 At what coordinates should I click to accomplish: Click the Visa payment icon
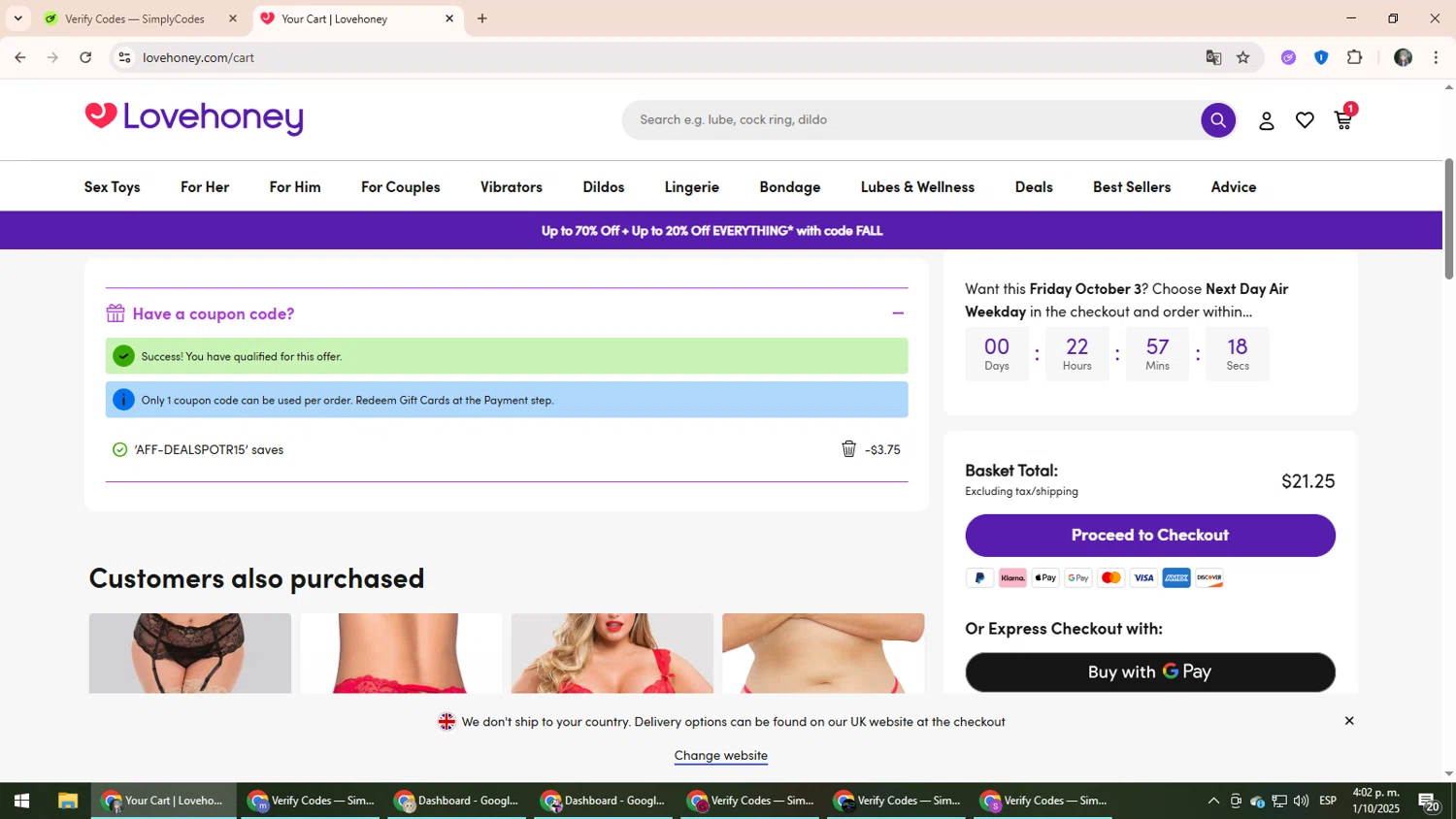click(x=1144, y=578)
